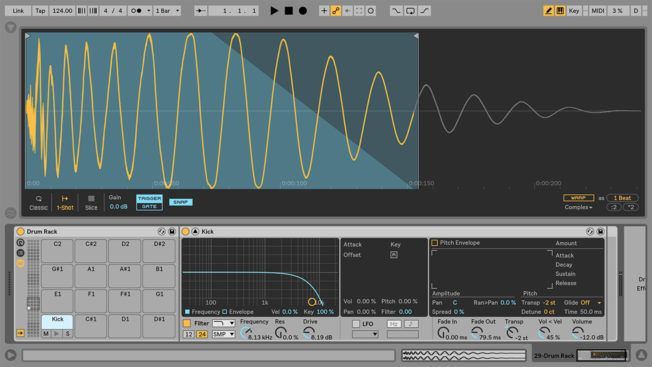Solo the Kick pad with S

point(67,333)
